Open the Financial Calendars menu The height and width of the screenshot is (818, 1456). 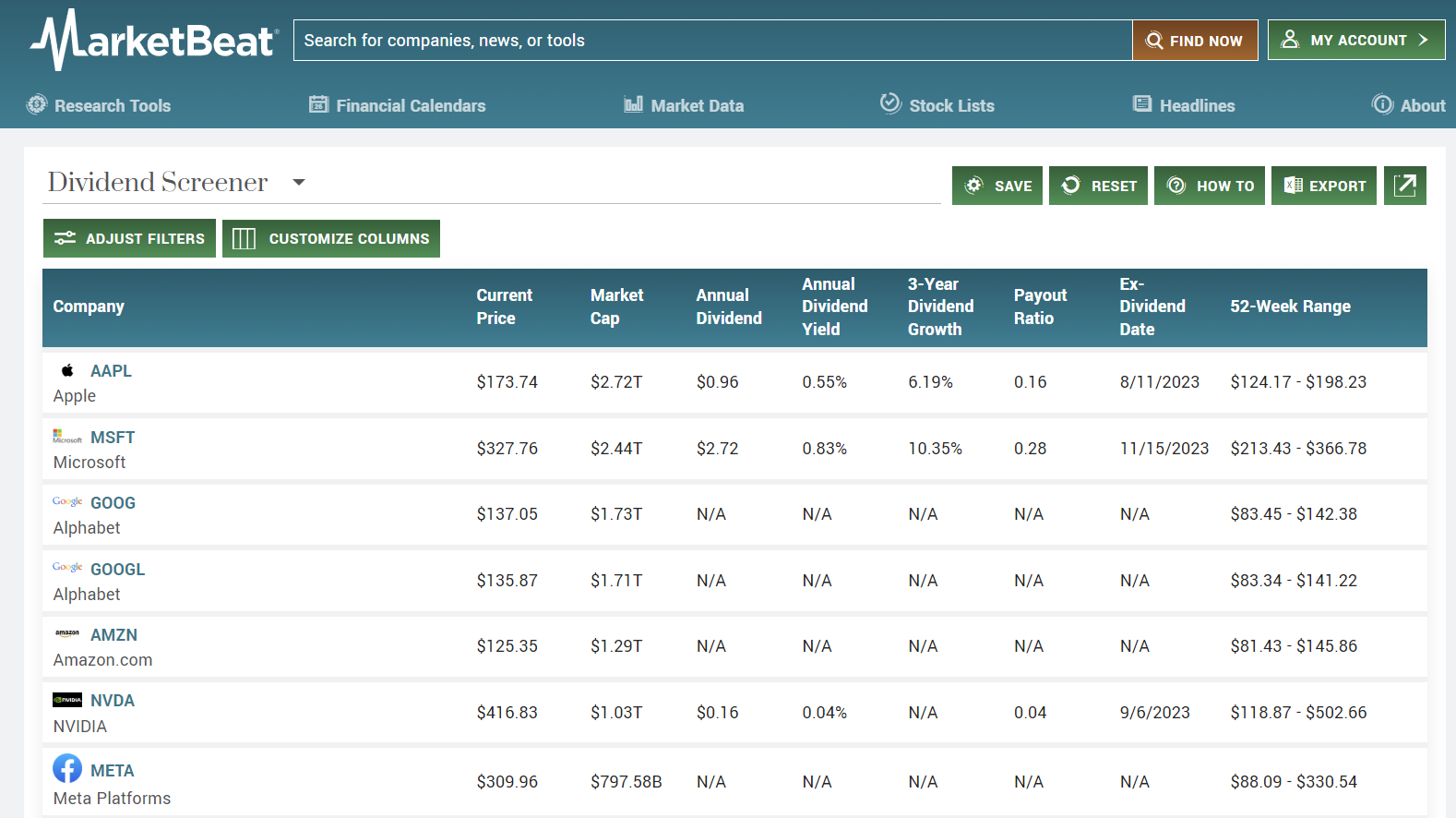398,105
